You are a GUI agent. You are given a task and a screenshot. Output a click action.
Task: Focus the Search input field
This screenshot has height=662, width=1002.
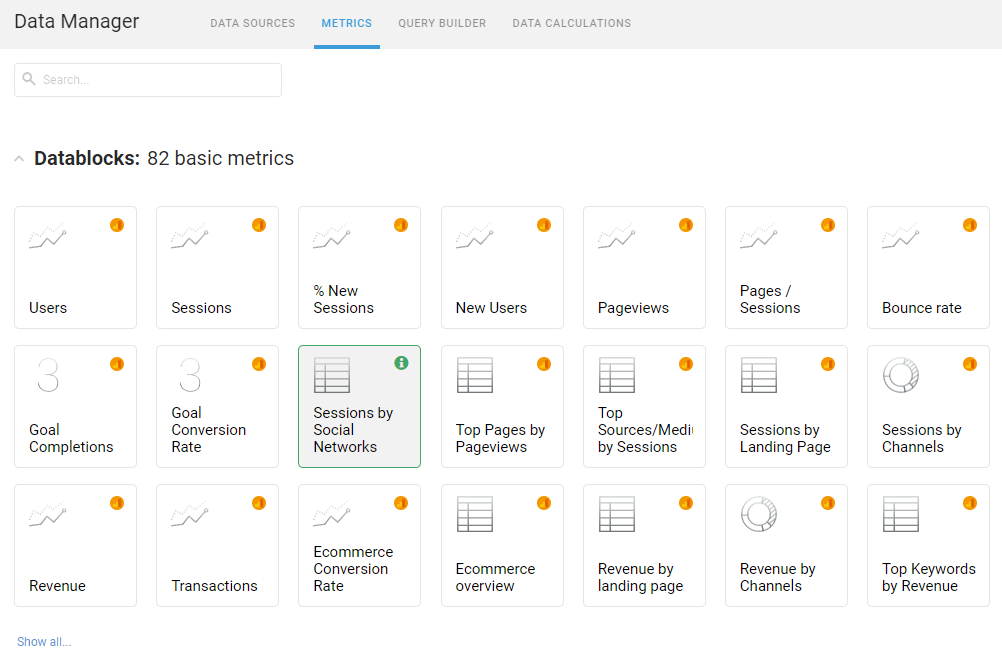(x=155, y=80)
